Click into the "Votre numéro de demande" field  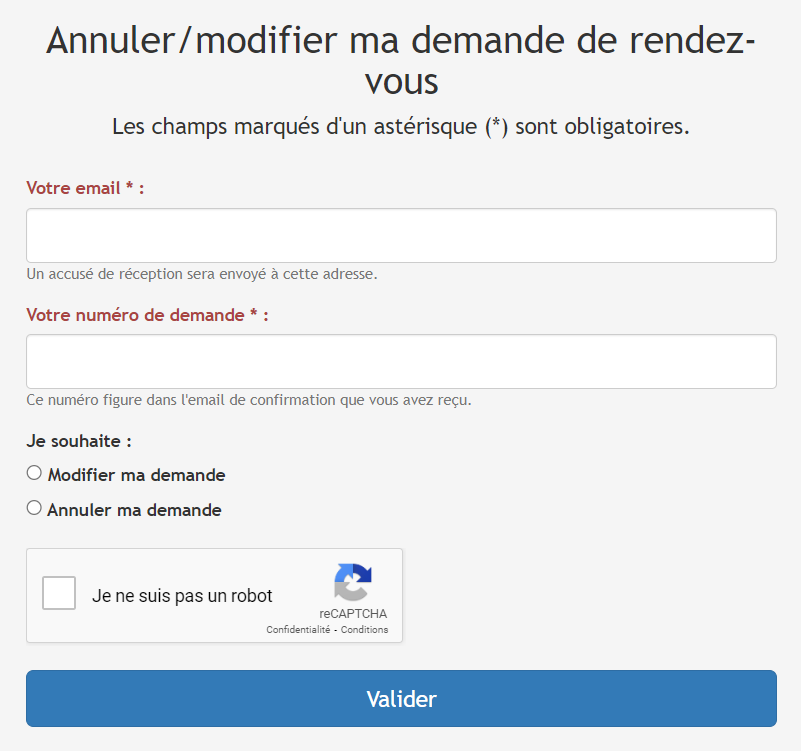401,361
